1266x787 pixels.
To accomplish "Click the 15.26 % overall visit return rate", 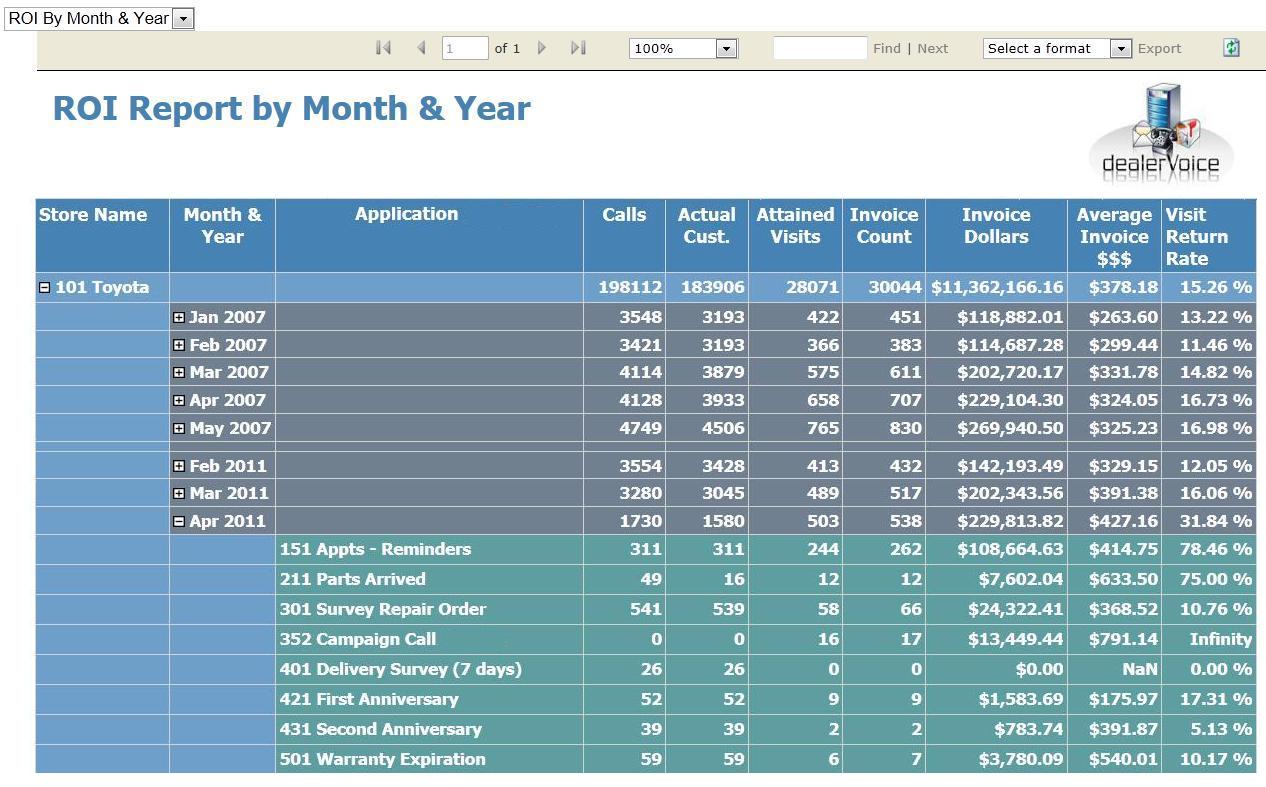I will coord(1216,288).
